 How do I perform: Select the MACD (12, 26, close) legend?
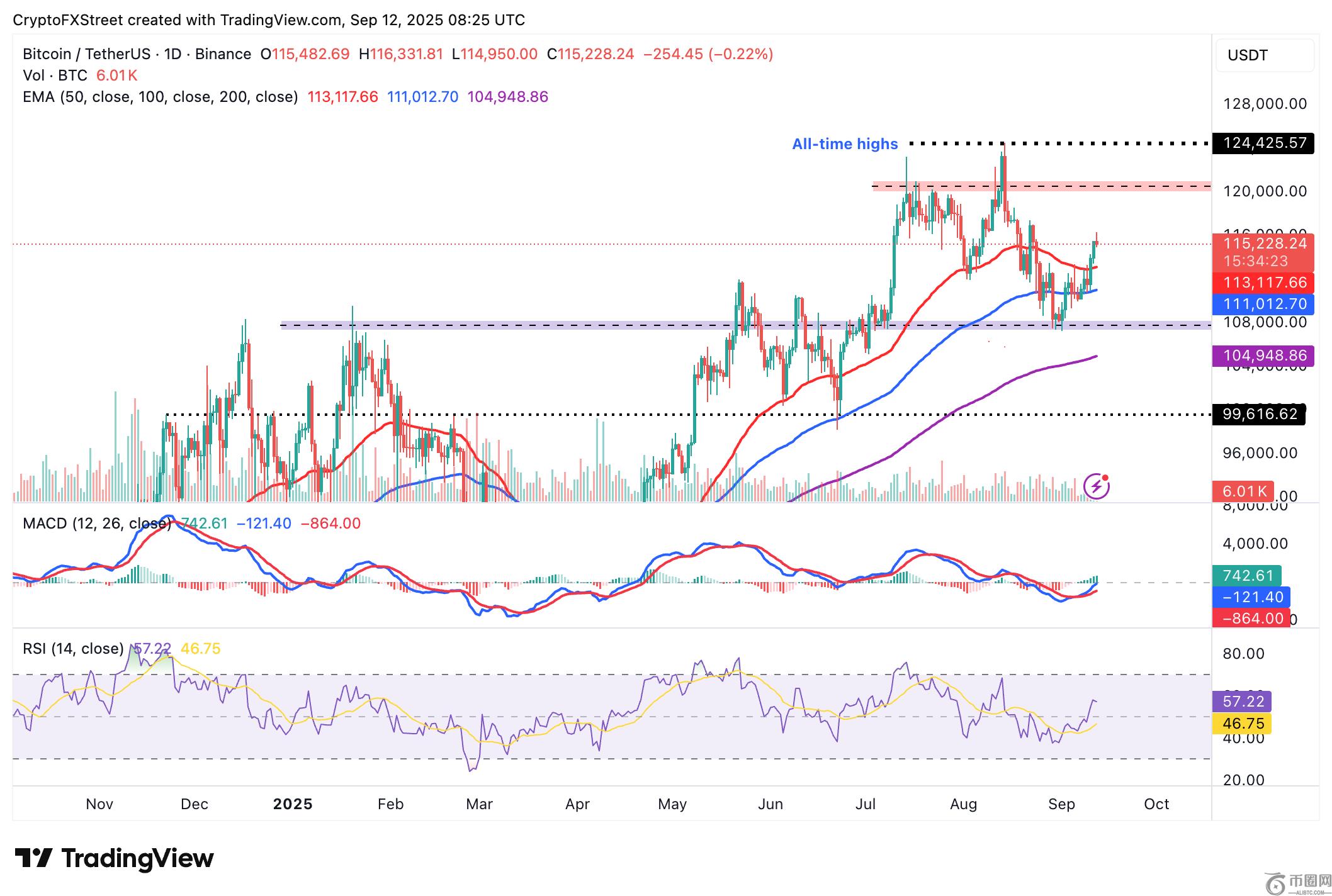[96, 524]
